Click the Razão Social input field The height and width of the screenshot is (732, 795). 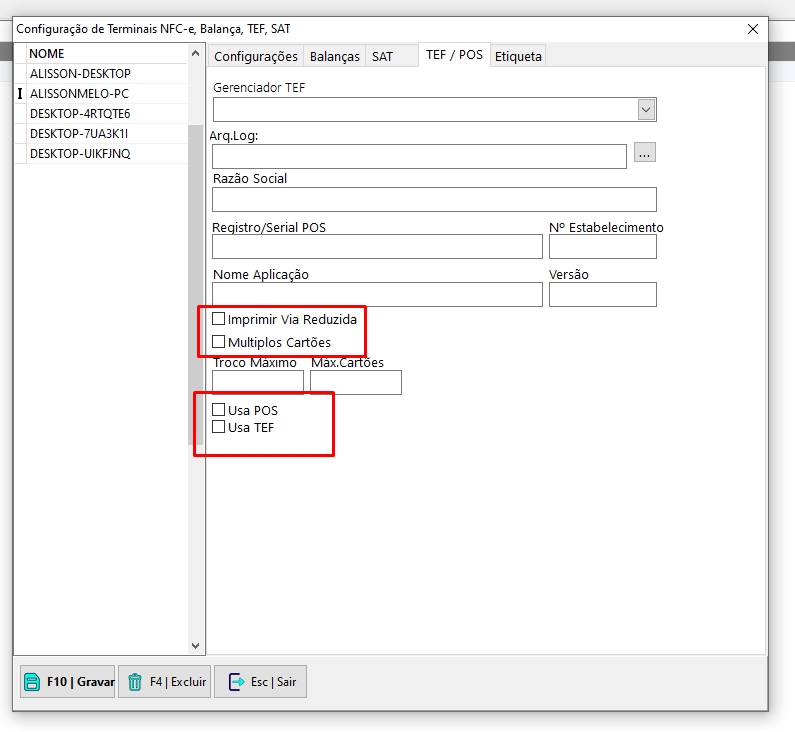click(x=434, y=199)
